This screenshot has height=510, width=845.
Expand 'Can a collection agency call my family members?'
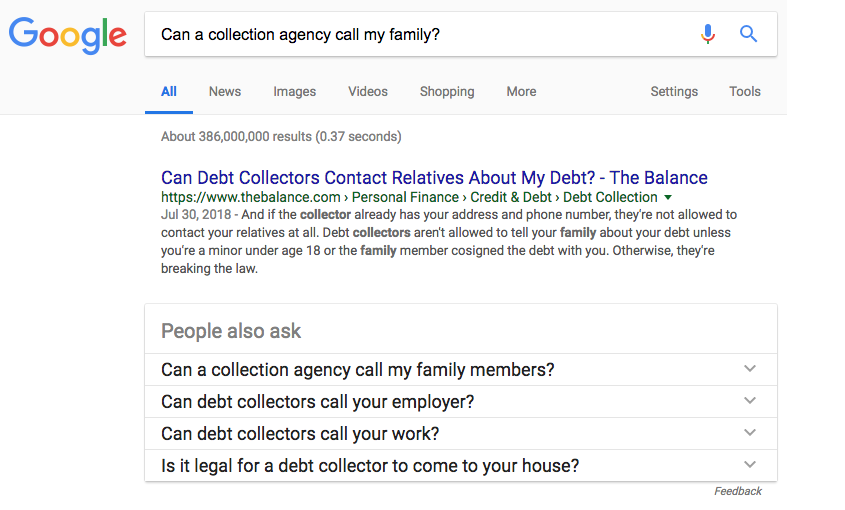tap(461, 370)
